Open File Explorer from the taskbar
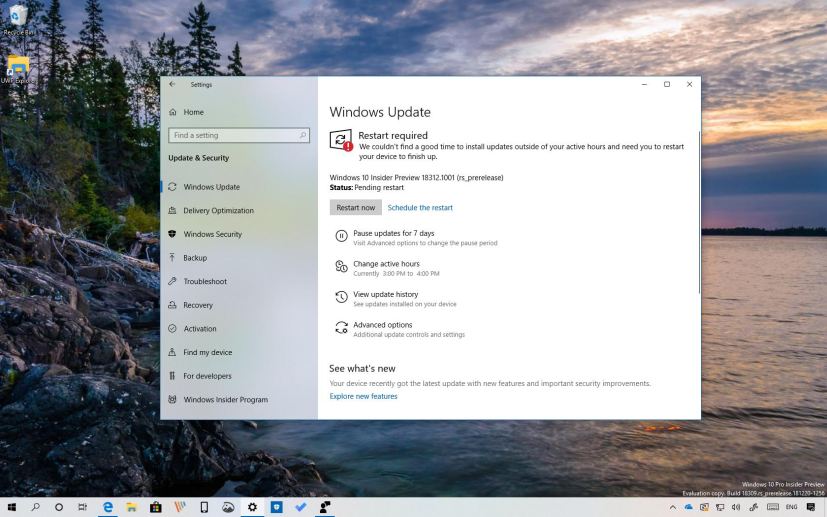Image resolution: width=827 pixels, height=517 pixels. click(x=131, y=507)
